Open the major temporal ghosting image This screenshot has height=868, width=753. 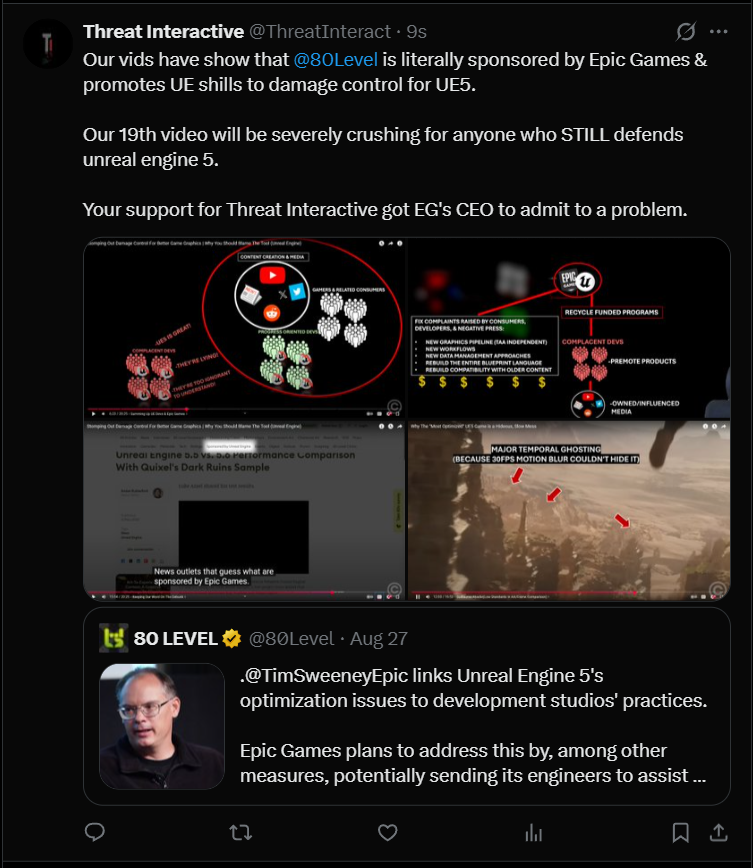pyautogui.click(x=569, y=510)
